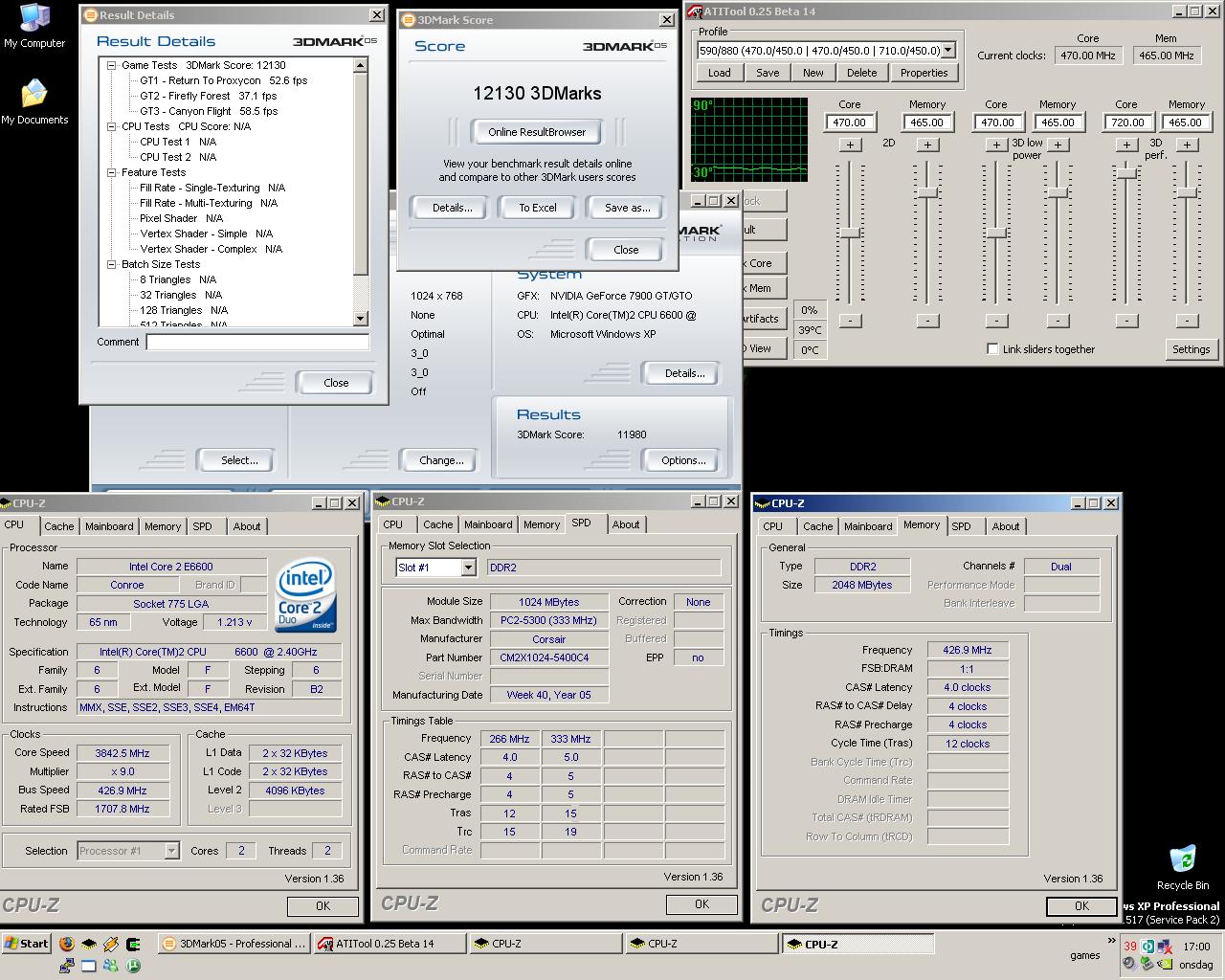Click Save as... in 3DMark Score dialog
1225x980 pixels.
coord(627,208)
